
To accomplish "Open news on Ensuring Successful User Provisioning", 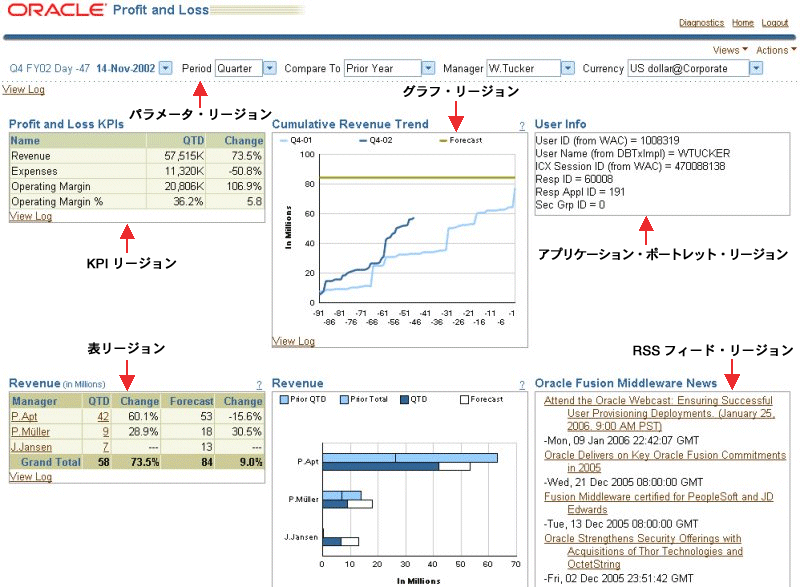I will (x=659, y=414).
